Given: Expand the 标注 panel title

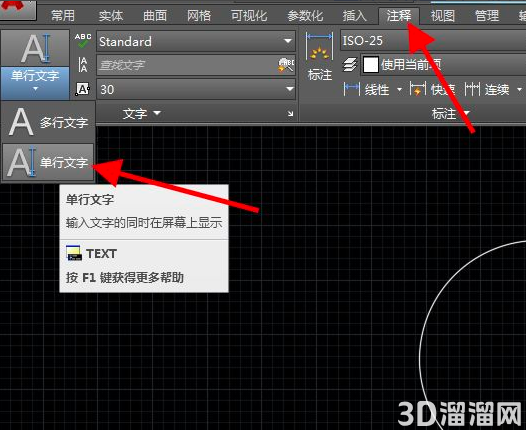Looking at the screenshot, I should 451,113.
